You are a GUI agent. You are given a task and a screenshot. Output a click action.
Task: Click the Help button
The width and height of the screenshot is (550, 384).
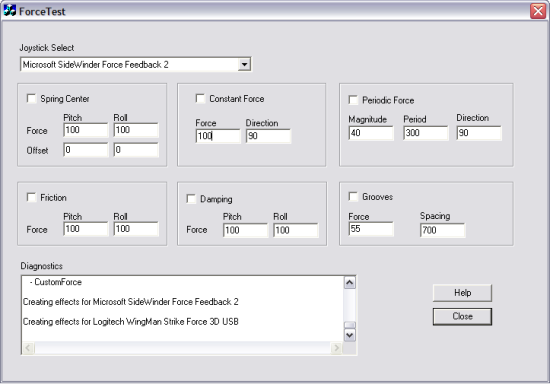click(x=462, y=293)
